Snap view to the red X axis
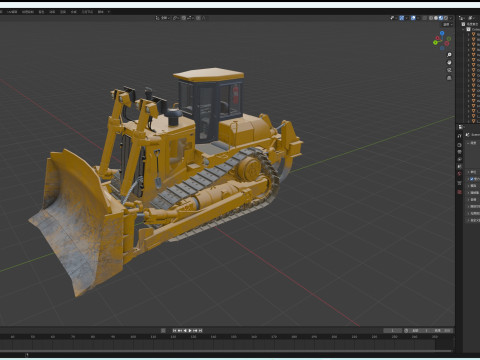Screen dimensions: 480x360 point(438,38)
